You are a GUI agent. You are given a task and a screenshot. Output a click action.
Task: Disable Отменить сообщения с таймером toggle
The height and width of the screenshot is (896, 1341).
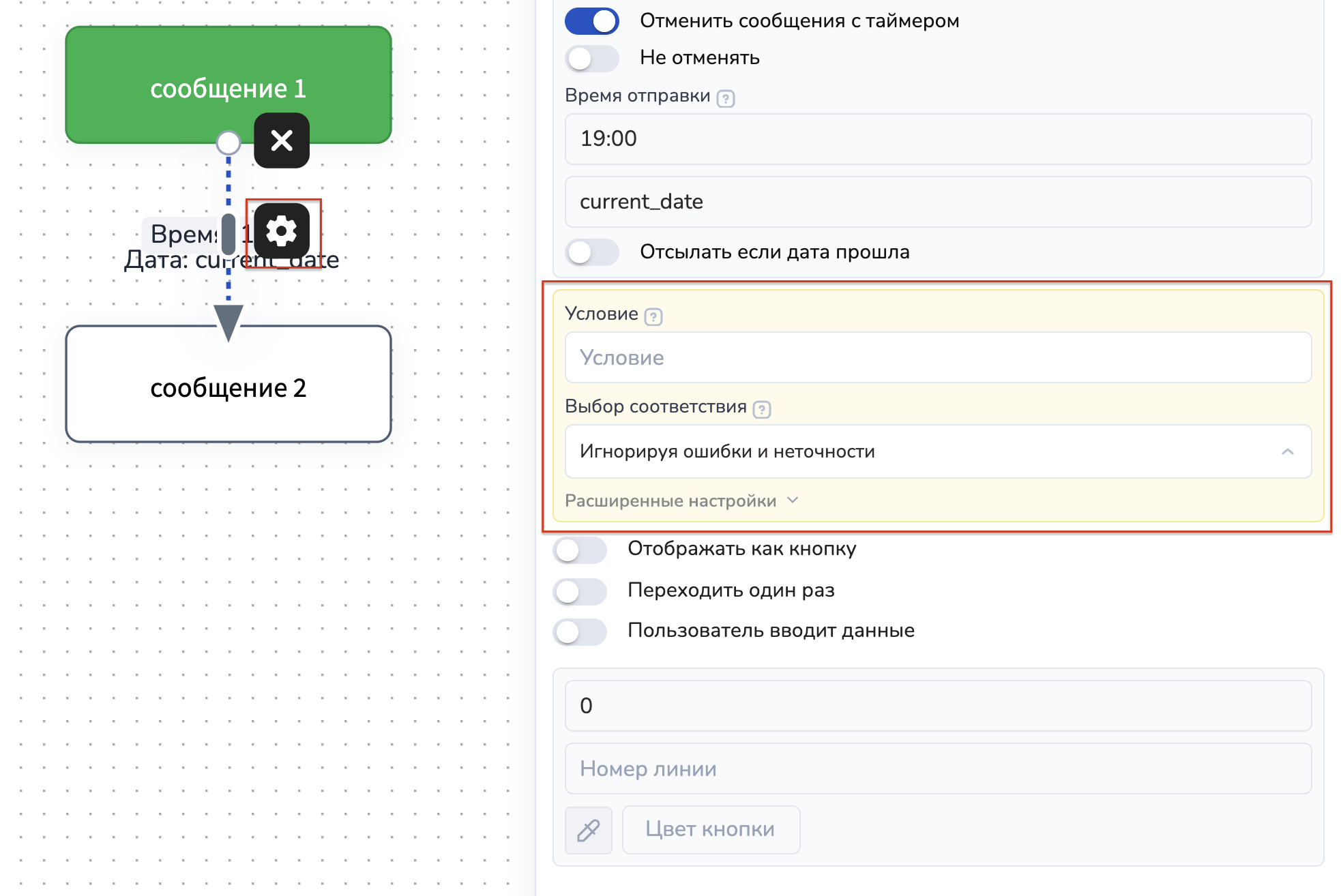[591, 21]
